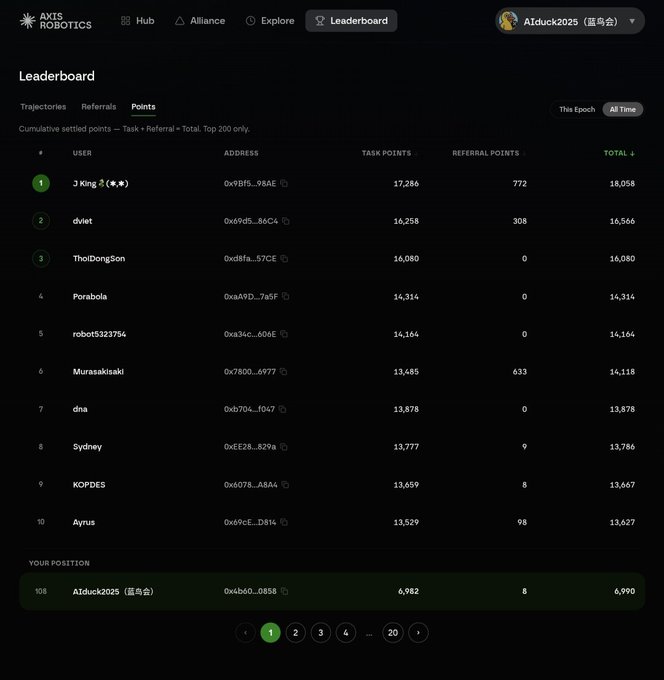
Task: Click referral points value 772
Action: (x=520, y=183)
